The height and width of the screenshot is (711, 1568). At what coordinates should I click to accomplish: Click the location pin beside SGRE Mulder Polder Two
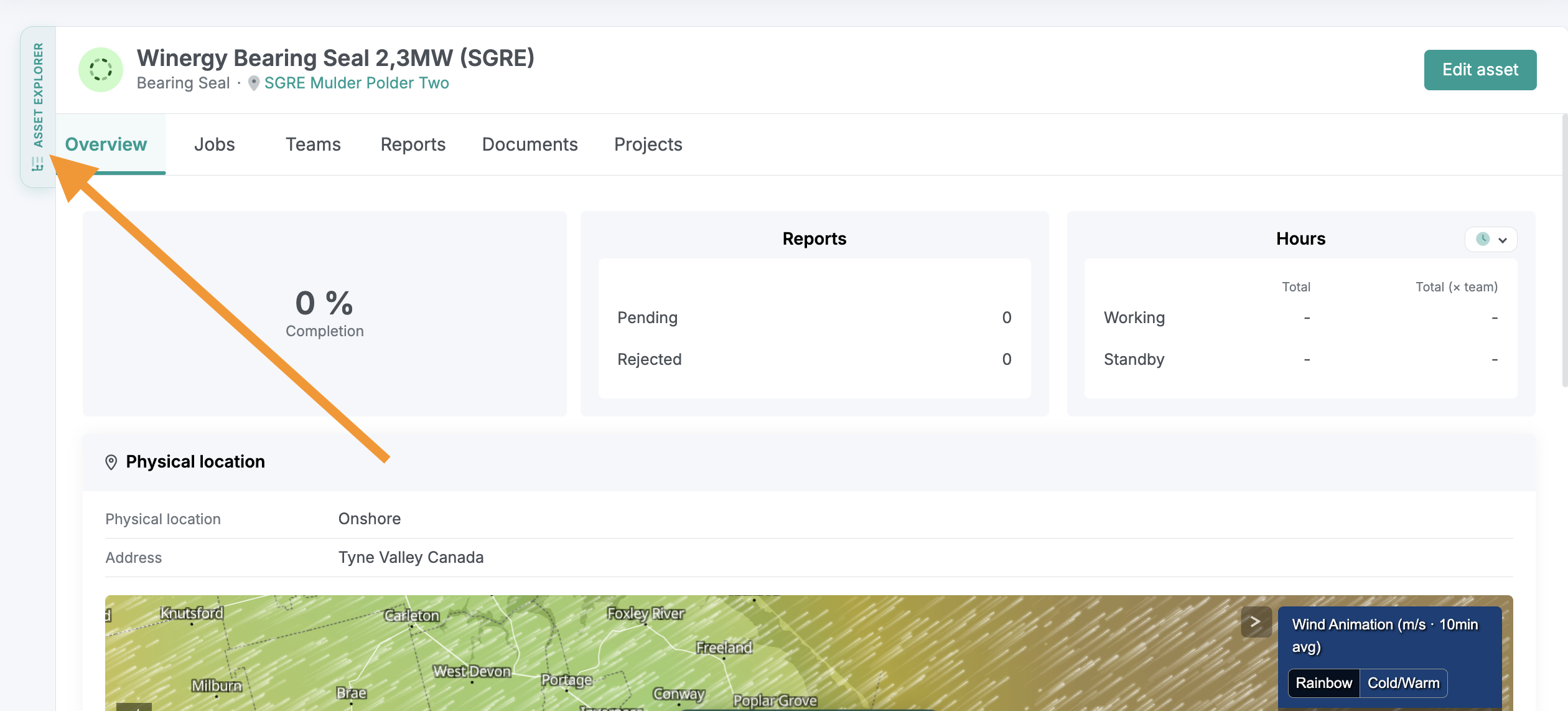[254, 83]
